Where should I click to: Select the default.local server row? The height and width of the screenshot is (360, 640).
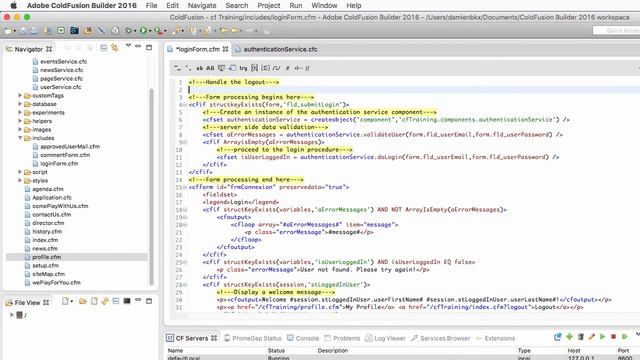coord(402,358)
